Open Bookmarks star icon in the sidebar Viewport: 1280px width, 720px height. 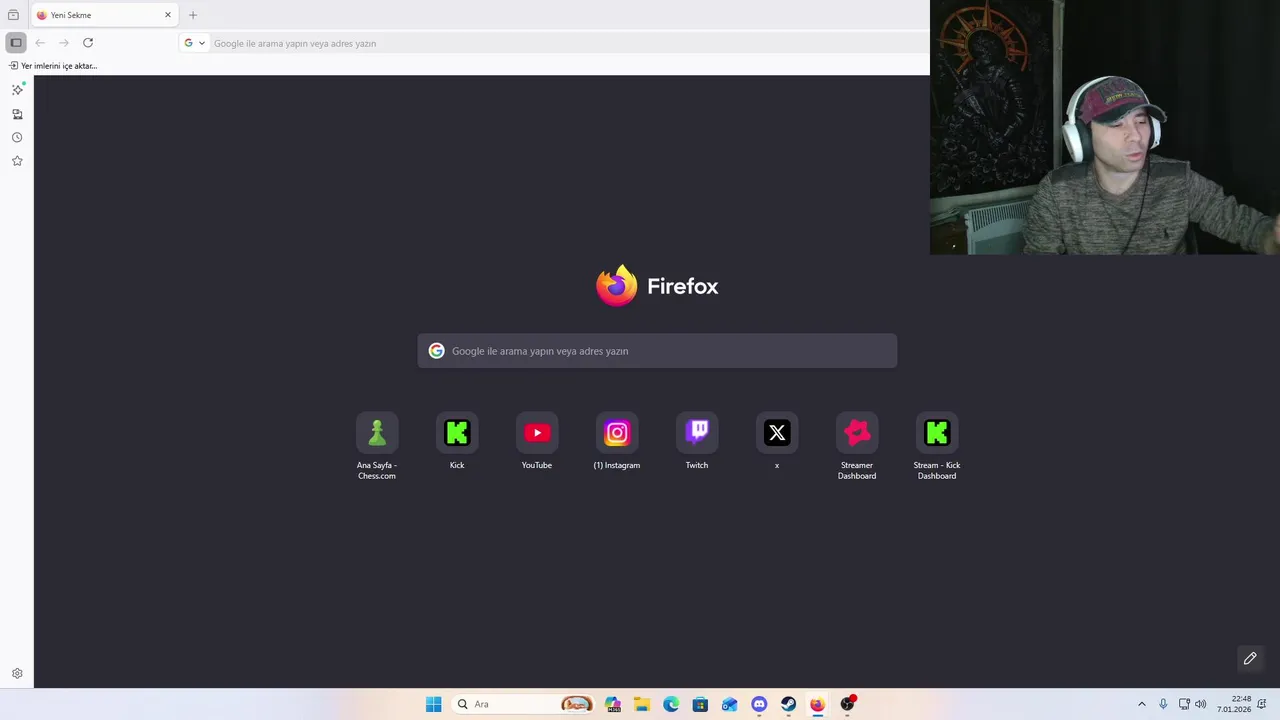[x=17, y=161]
